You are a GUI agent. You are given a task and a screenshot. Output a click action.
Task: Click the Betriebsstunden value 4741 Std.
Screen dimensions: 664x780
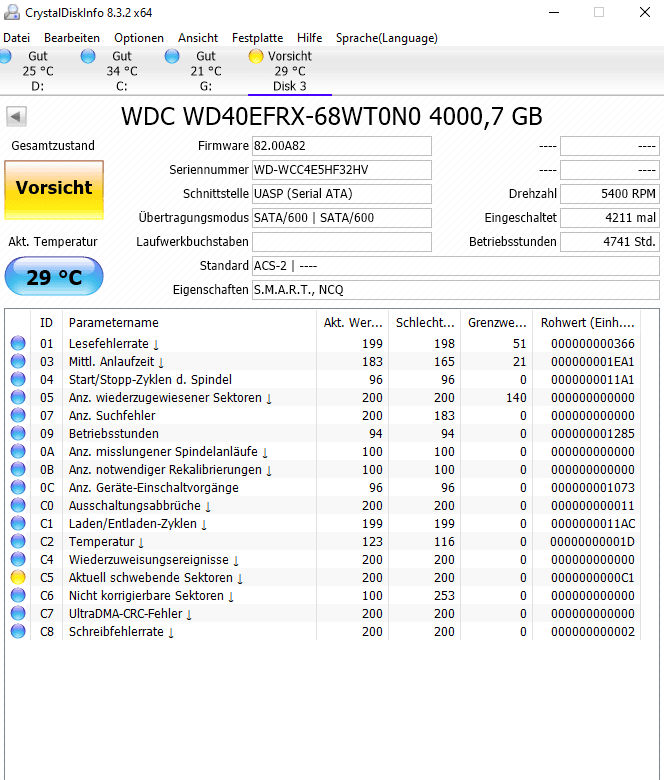(x=610, y=242)
